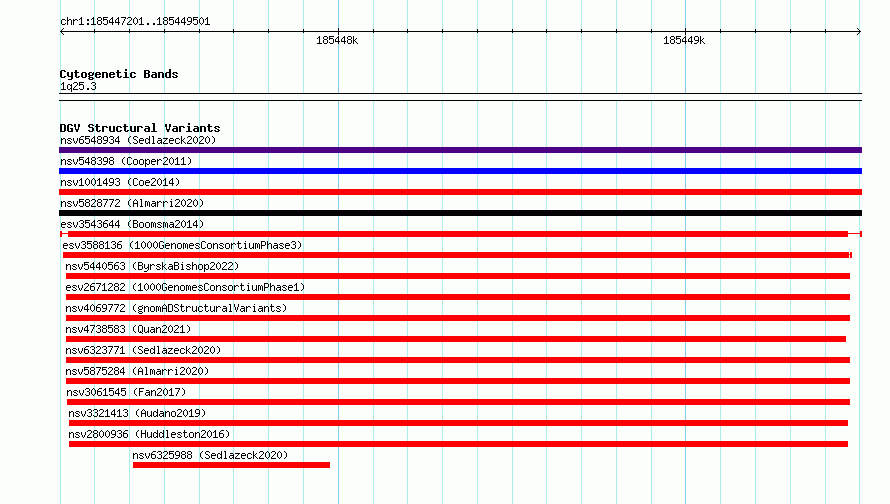
Task: Open nsv4069772 (gnomADStructuralVariants) label
Action: [176, 308]
